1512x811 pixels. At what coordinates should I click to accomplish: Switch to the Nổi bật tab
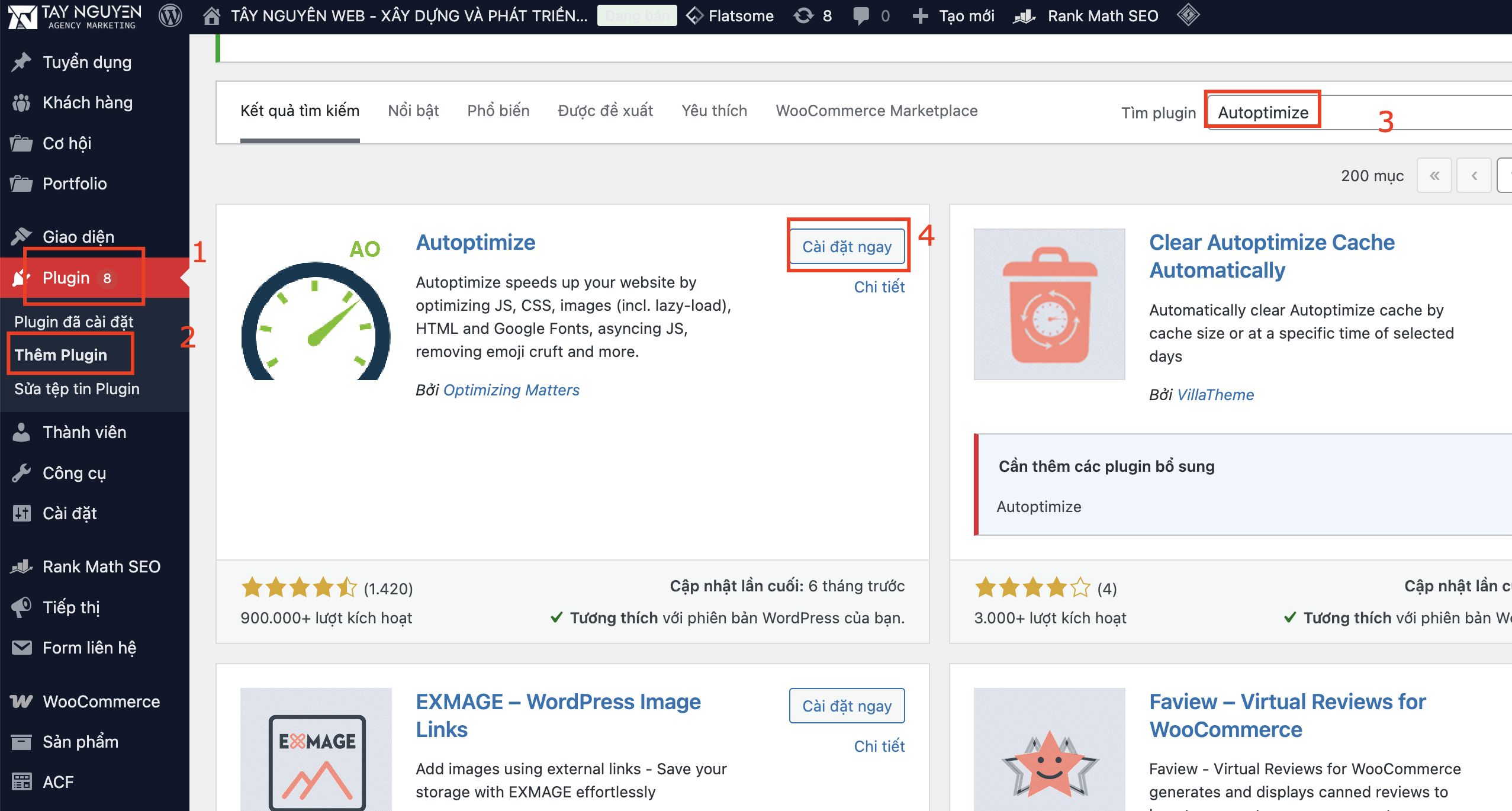(413, 111)
